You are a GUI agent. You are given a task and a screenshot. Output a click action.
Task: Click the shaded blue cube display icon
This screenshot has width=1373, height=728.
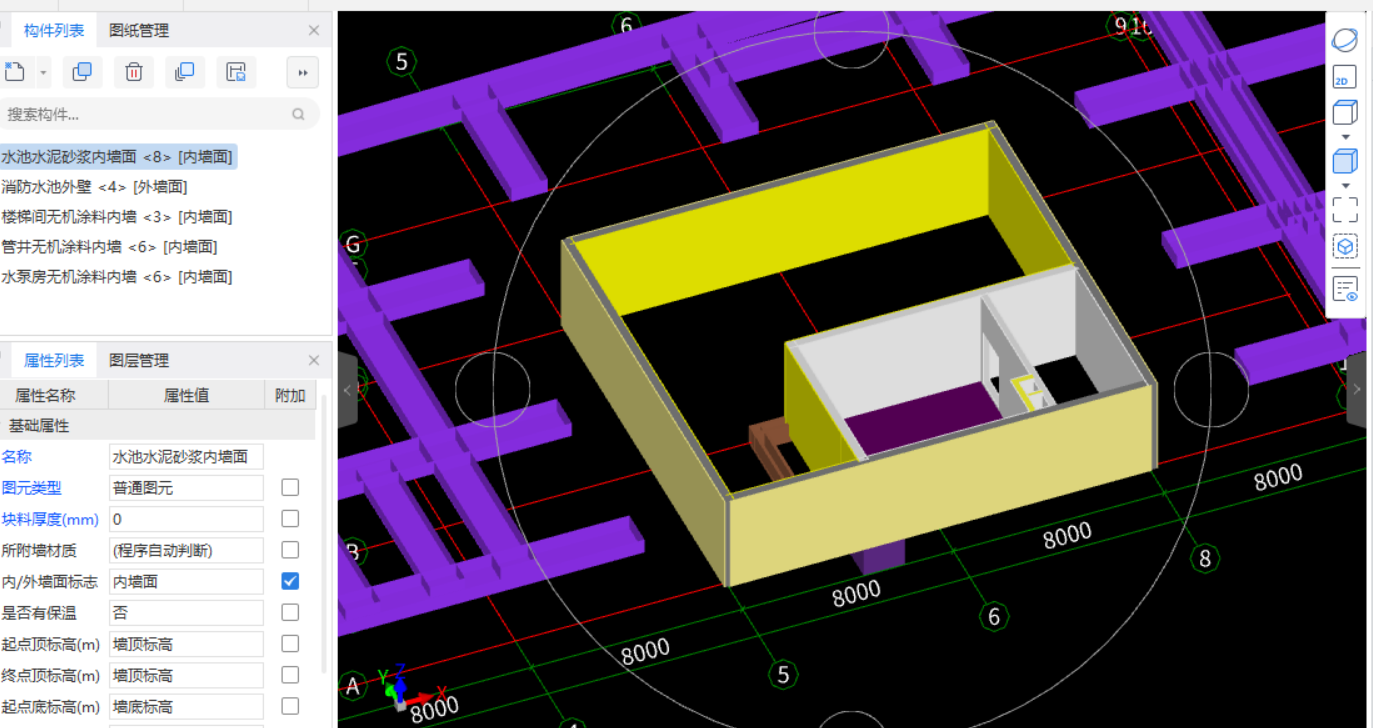pyautogui.click(x=1345, y=161)
